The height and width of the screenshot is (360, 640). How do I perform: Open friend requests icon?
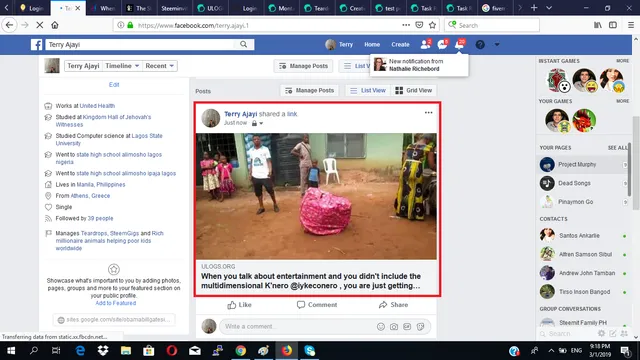(x=425, y=44)
